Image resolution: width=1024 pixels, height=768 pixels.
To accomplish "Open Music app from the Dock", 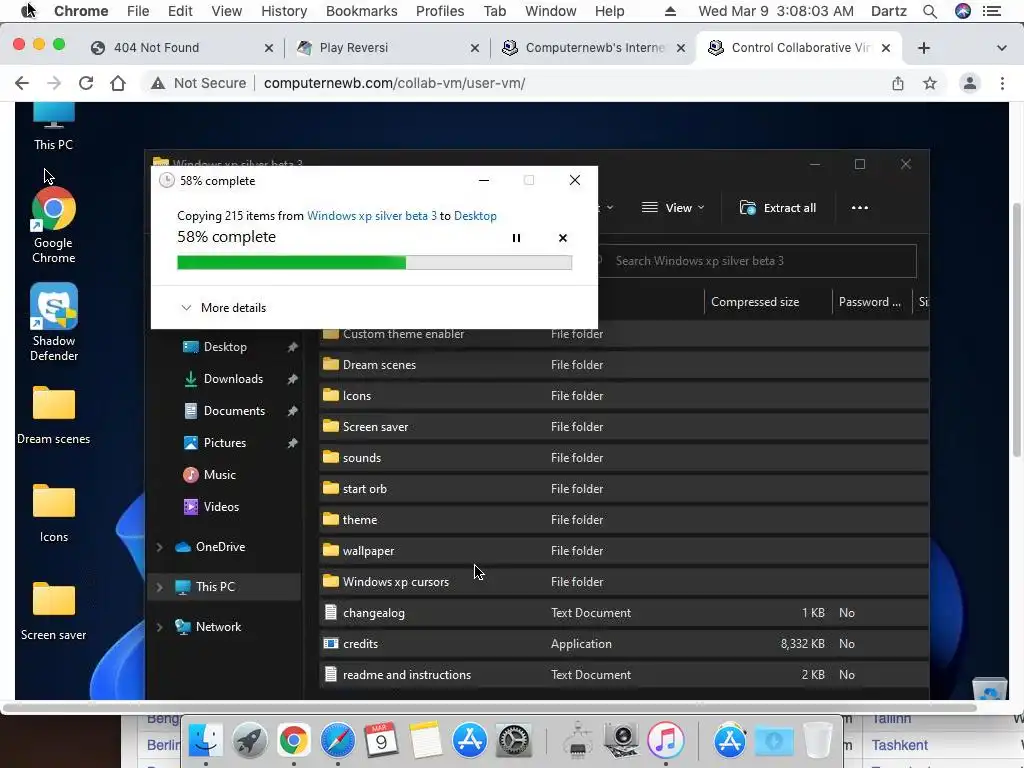I will (665, 741).
